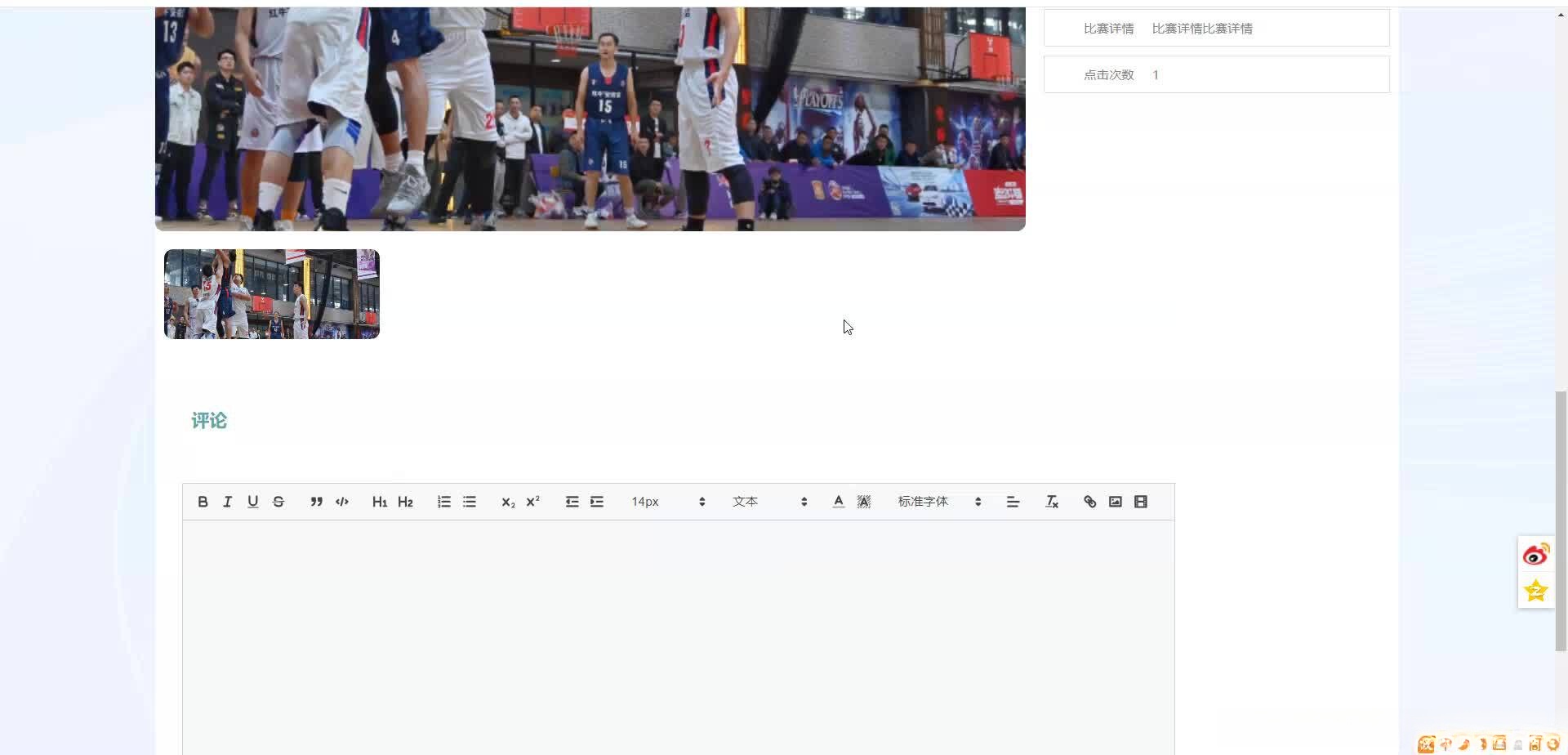Underline the selected comment text

253,502
